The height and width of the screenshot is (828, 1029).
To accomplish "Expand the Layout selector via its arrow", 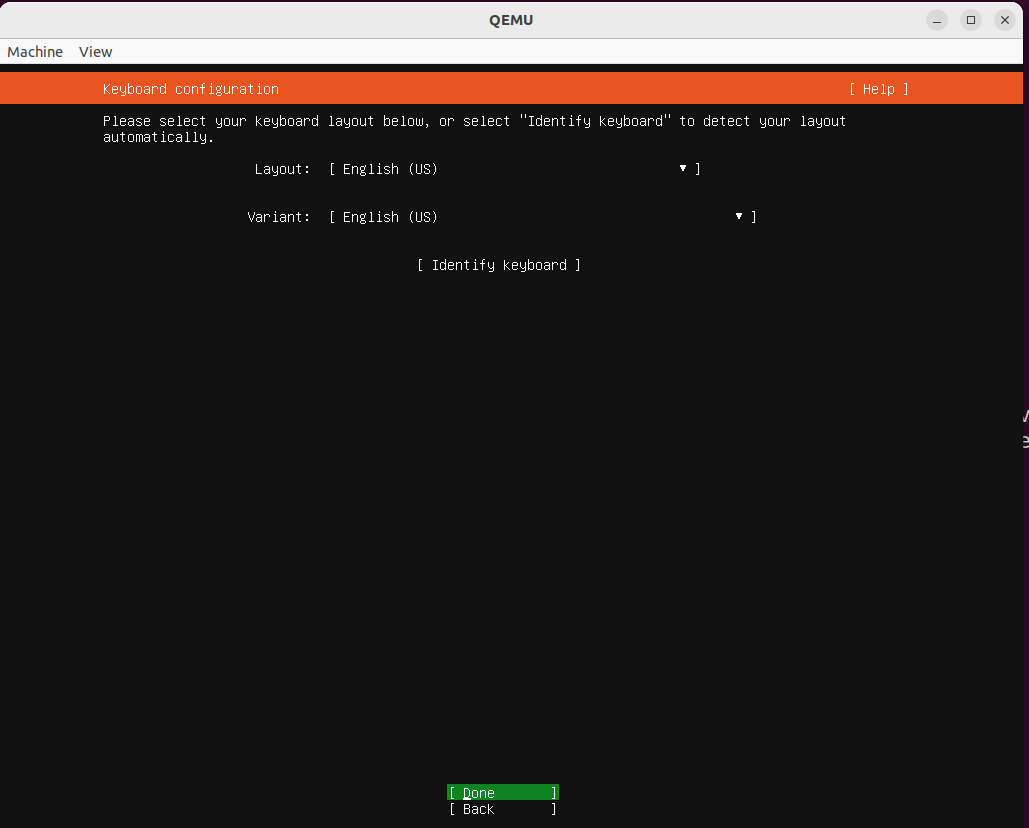I will pos(682,169).
